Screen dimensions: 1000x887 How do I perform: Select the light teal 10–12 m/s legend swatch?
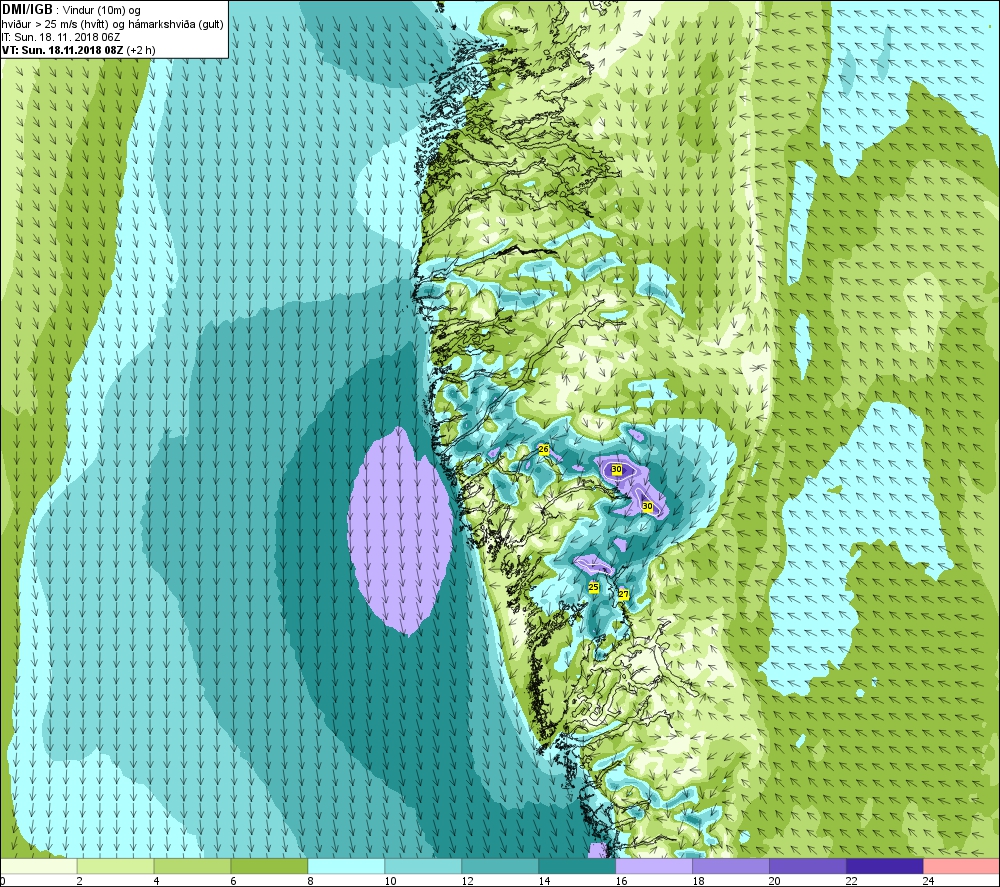click(x=423, y=866)
